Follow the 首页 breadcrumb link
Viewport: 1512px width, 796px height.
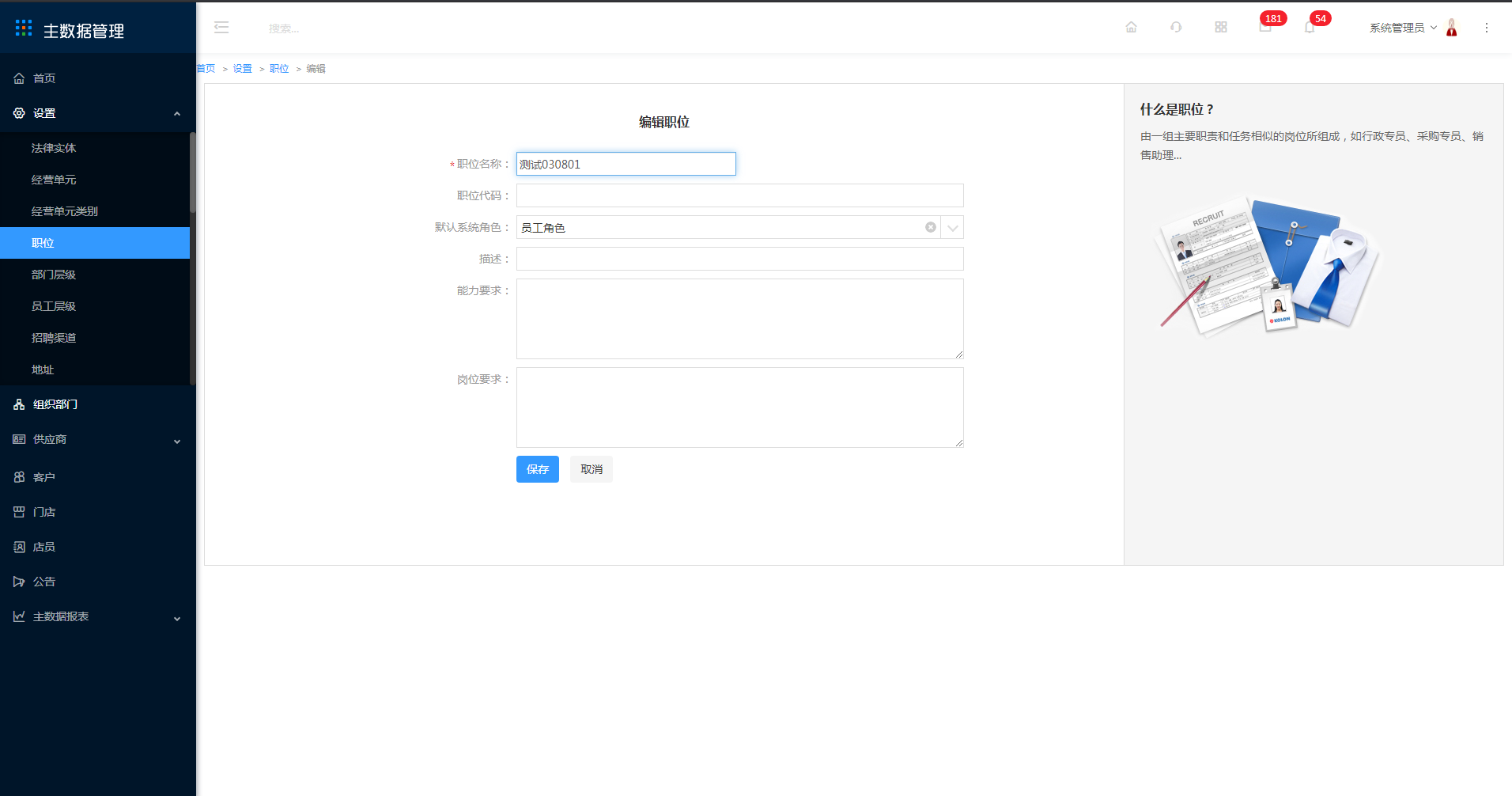206,69
